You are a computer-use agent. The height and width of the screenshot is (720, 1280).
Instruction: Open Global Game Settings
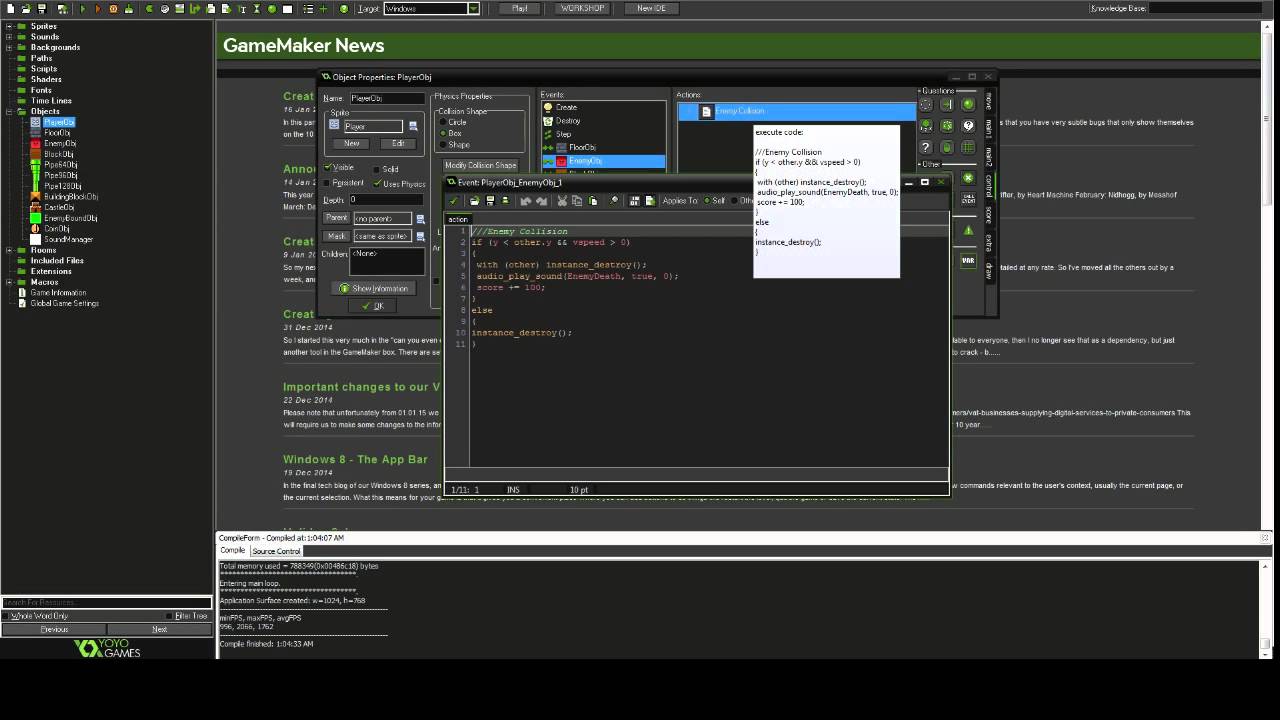[x=64, y=303]
